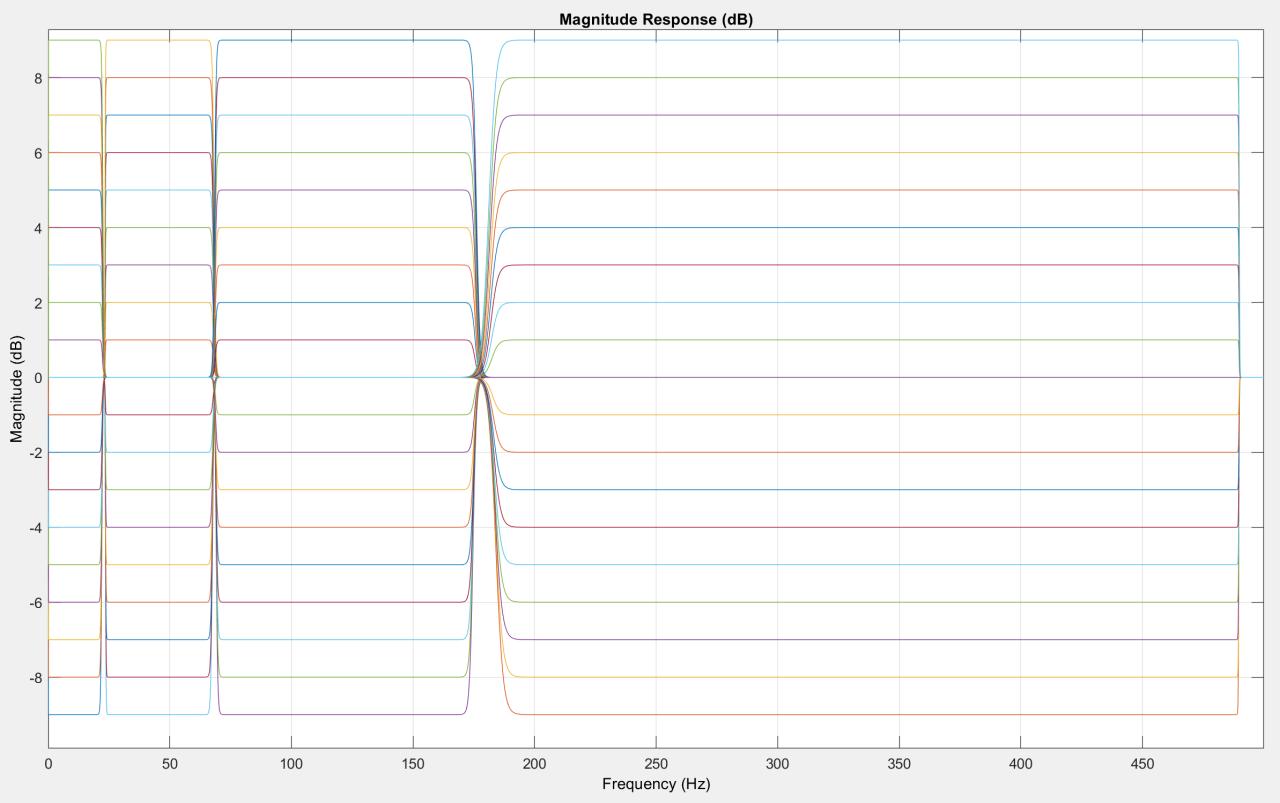The image size is (1280, 803).
Task: Pick the purple -9 dB plateau near 120 Hz
Action: click(340, 714)
